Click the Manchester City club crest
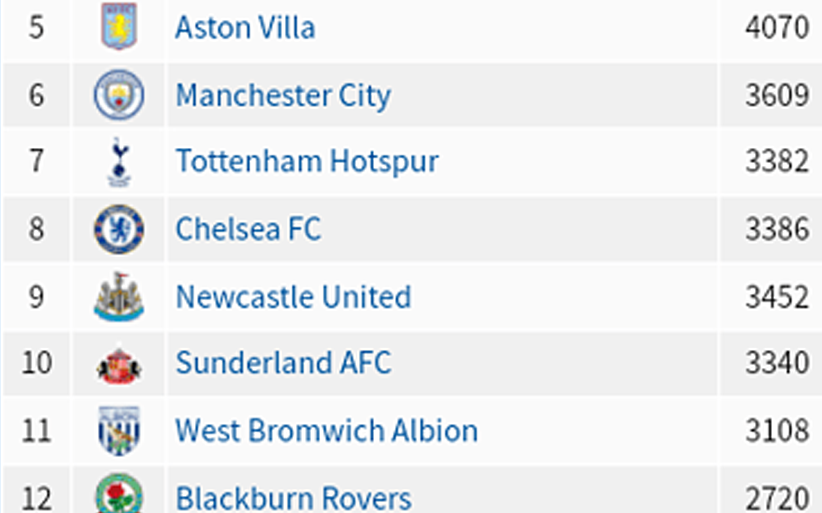822x513 pixels. tap(119, 95)
